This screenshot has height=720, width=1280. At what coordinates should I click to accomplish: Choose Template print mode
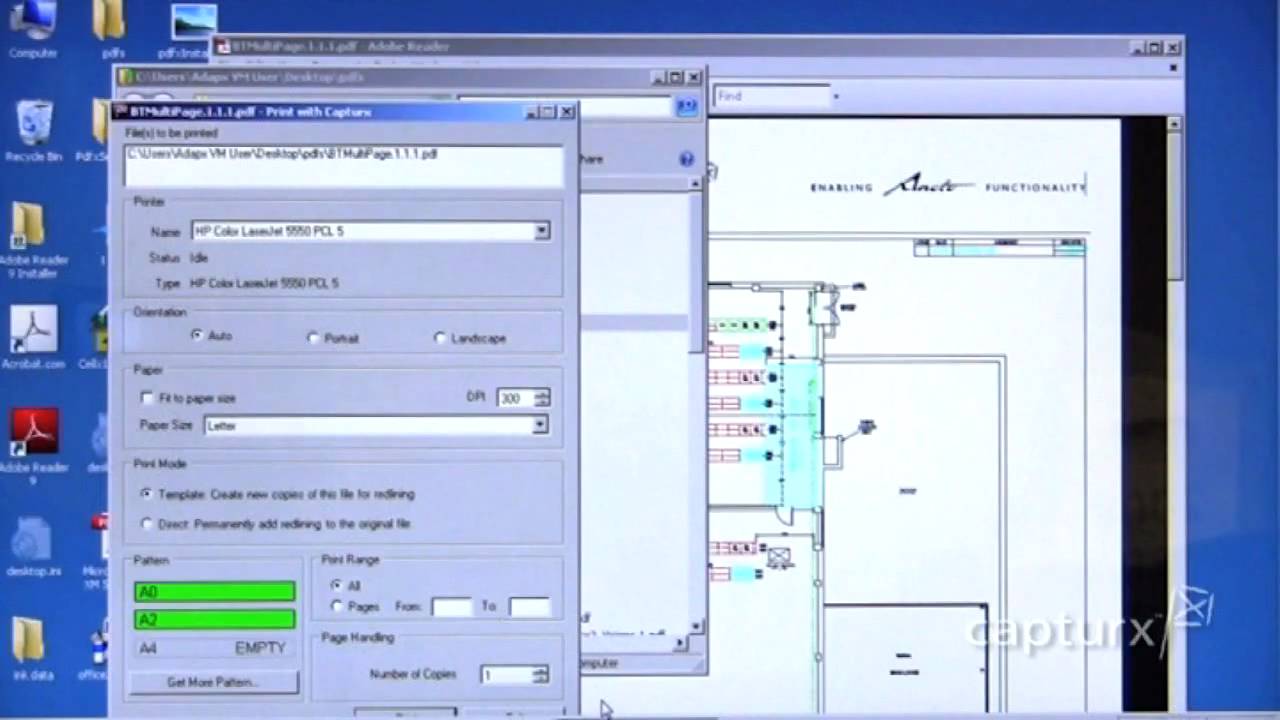[x=147, y=494]
